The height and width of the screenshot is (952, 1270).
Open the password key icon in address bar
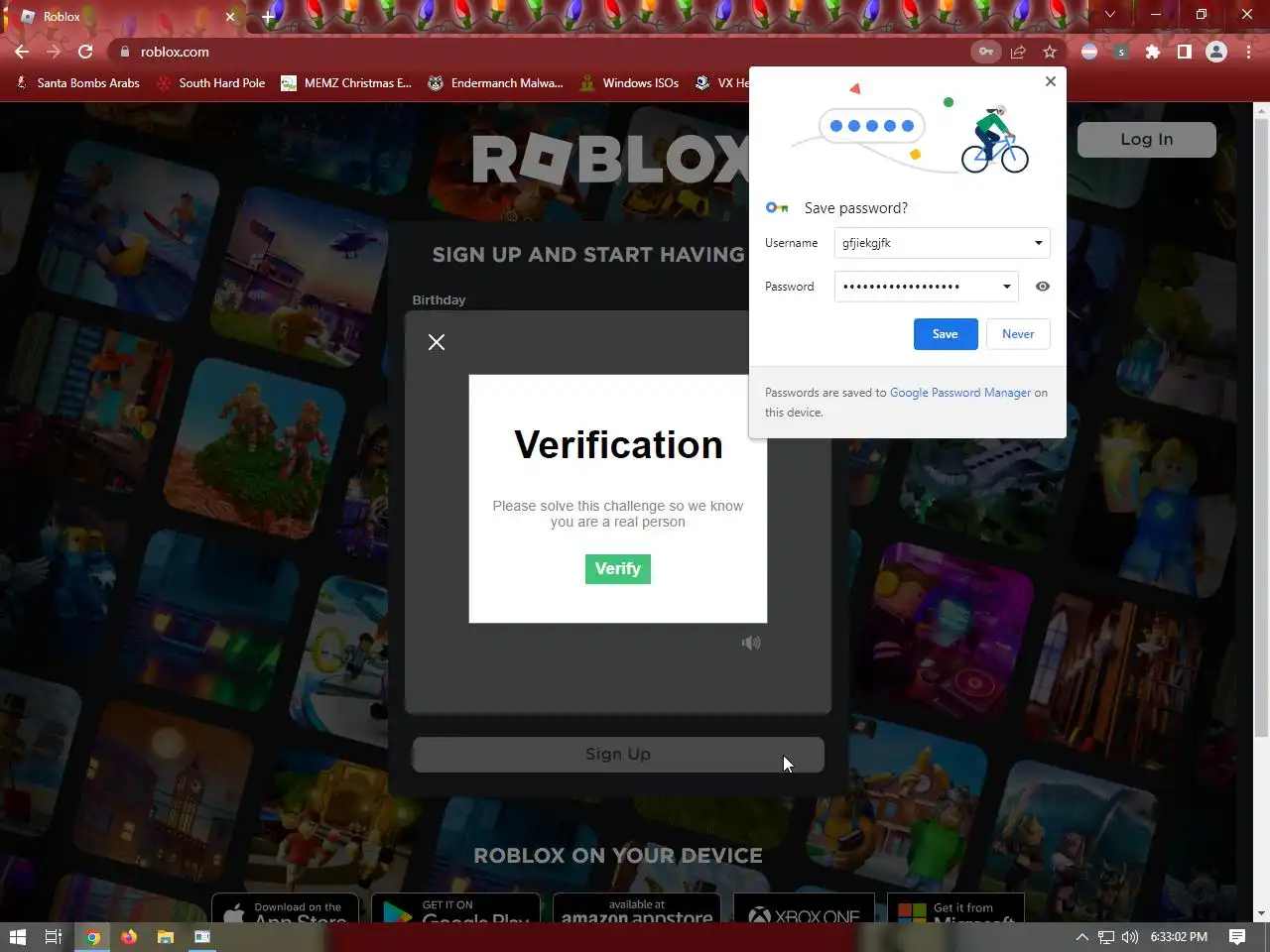[985, 52]
